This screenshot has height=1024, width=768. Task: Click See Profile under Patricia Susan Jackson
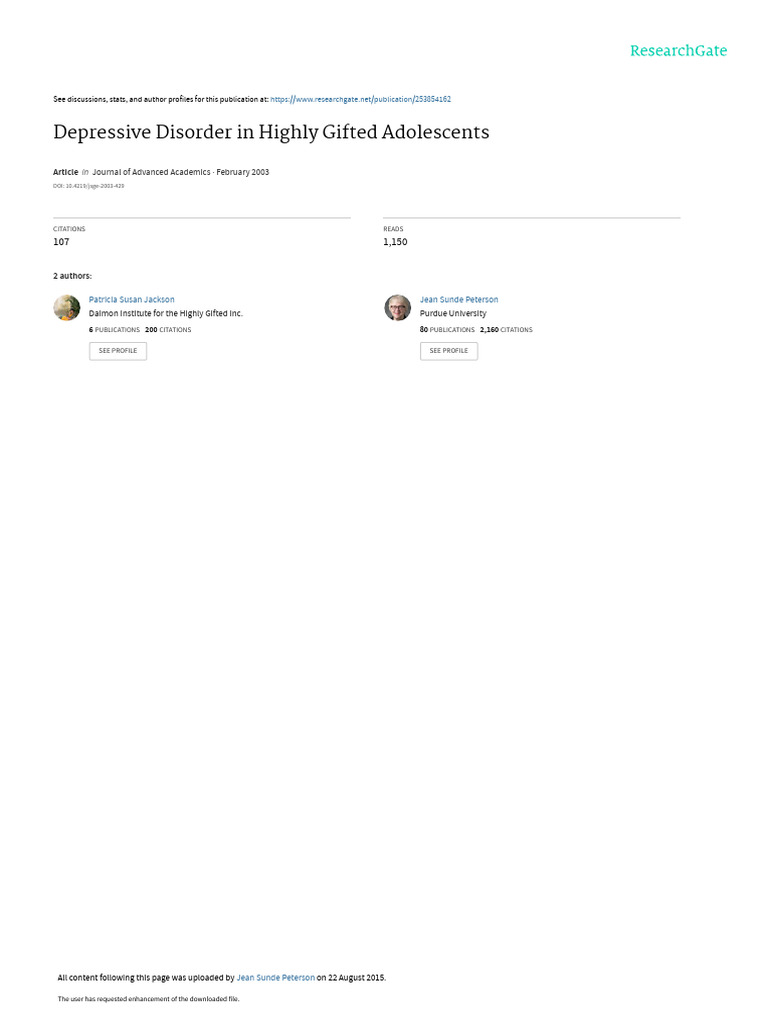point(118,351)
